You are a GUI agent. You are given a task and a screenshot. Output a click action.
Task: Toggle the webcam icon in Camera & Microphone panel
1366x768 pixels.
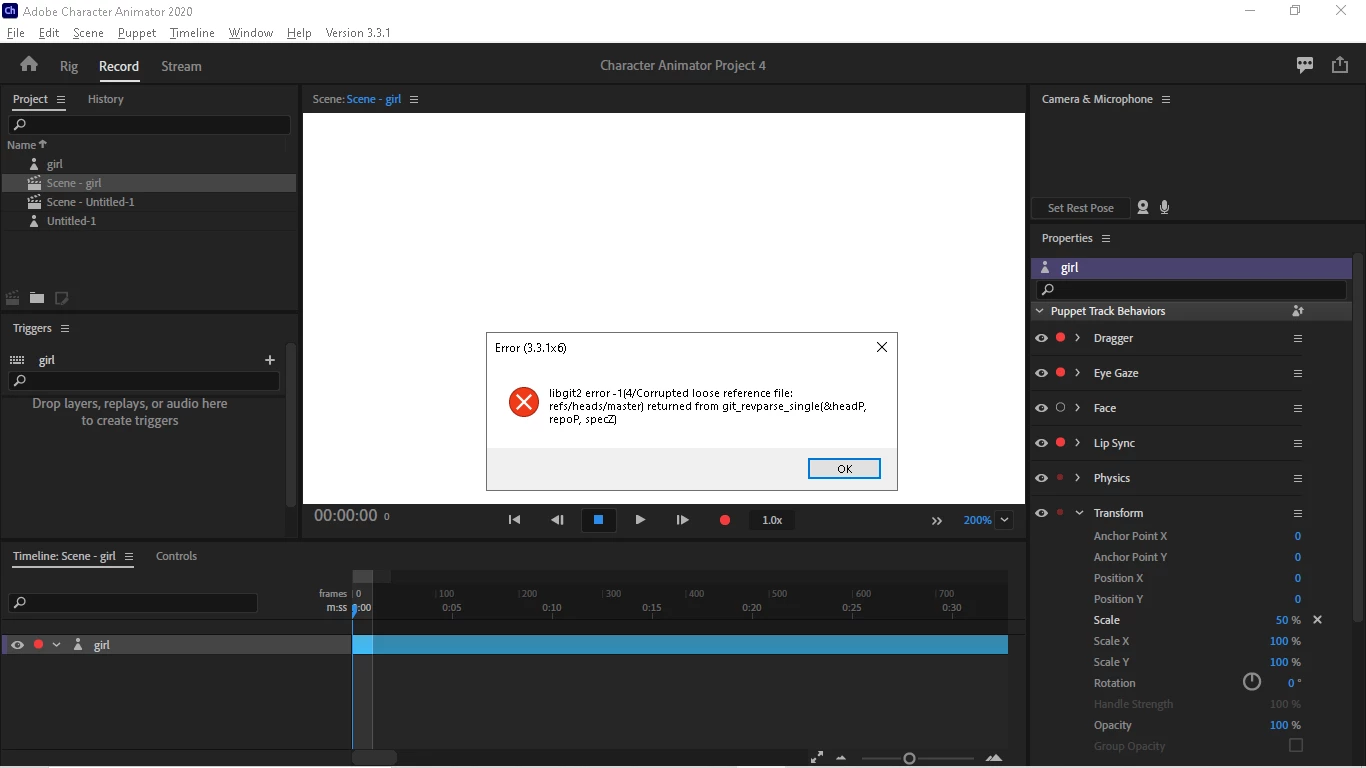pos(1143,208)
